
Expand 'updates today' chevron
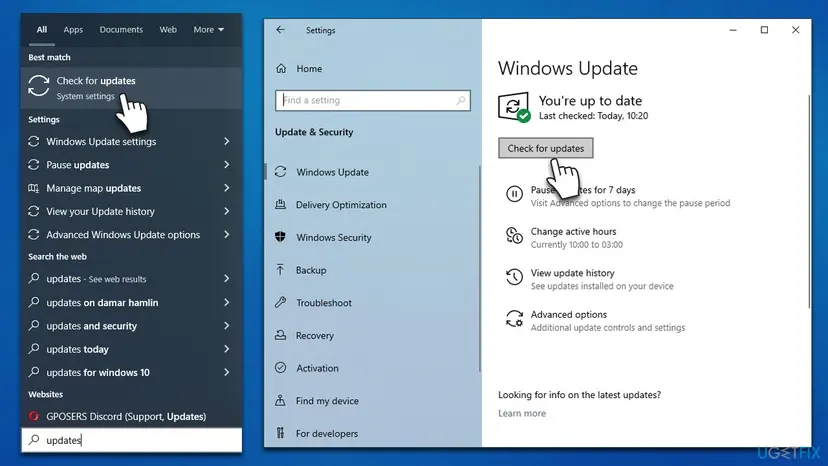click(227, 349)
